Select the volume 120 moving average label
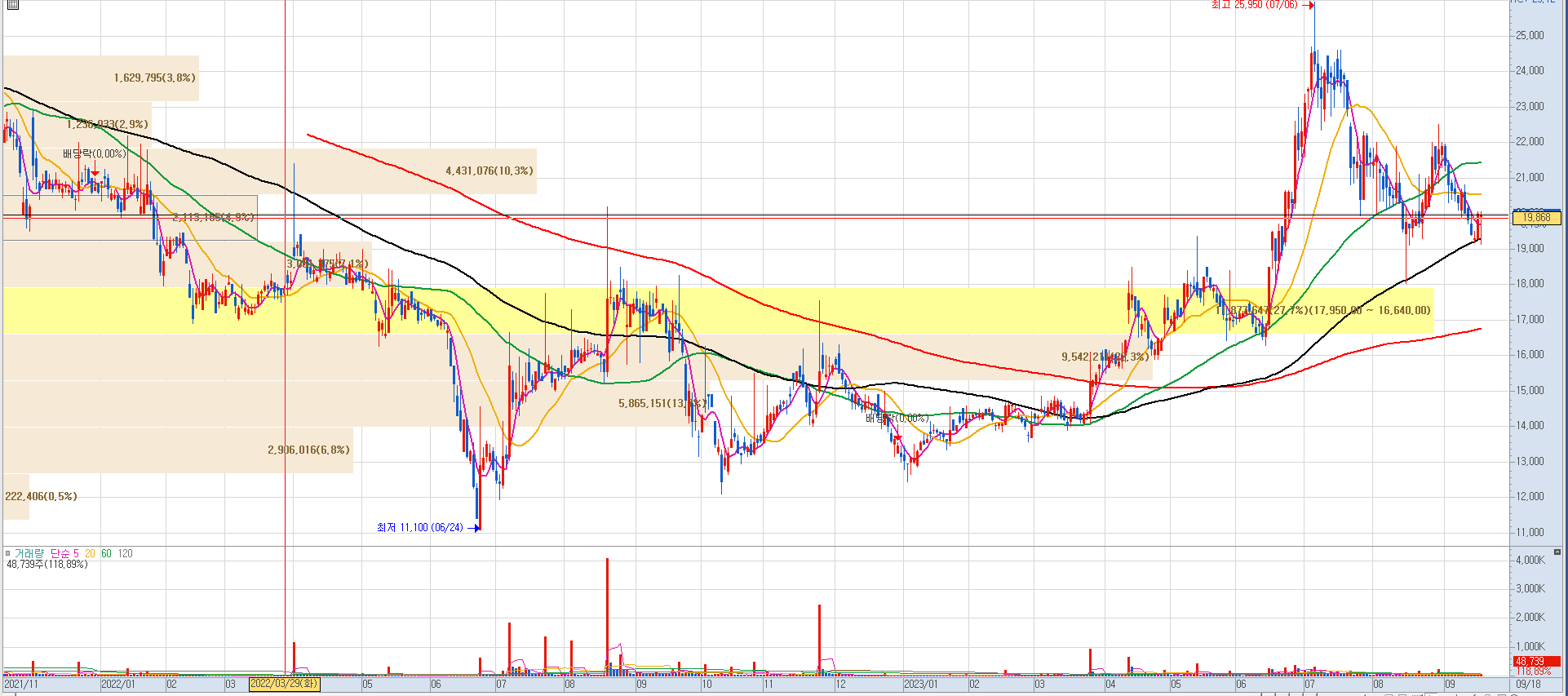Image resolution: width=1568 pixels, height=696 pixels. (x=125, y=553)
